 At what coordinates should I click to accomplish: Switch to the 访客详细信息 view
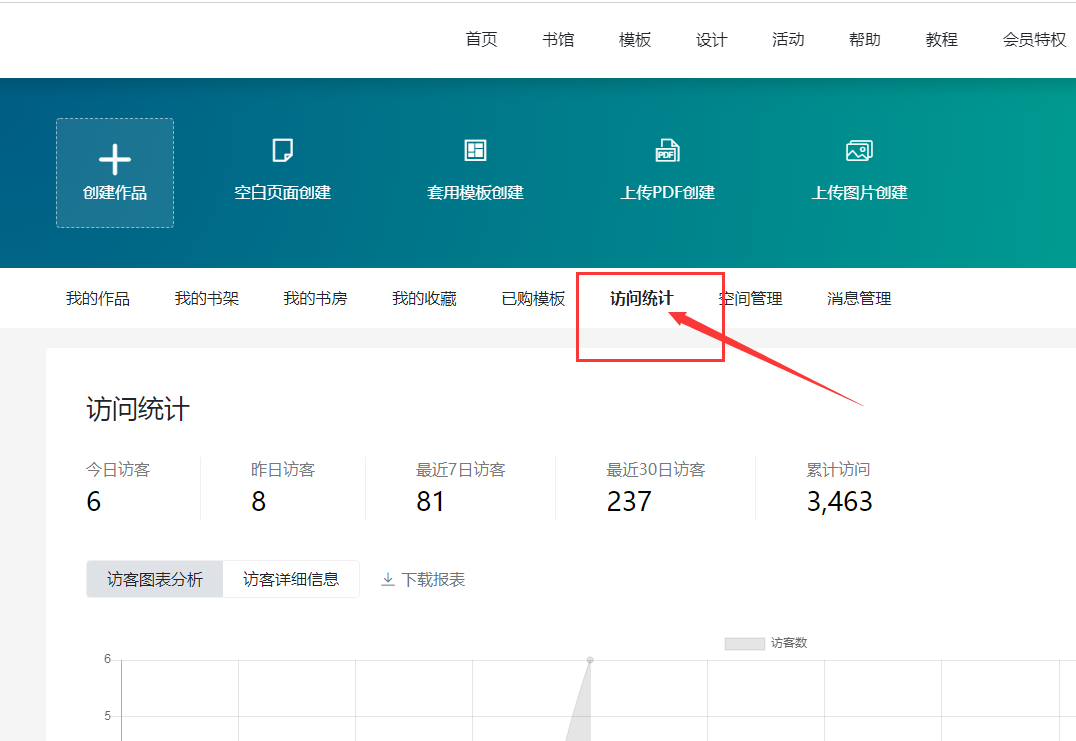click(291, 579)
